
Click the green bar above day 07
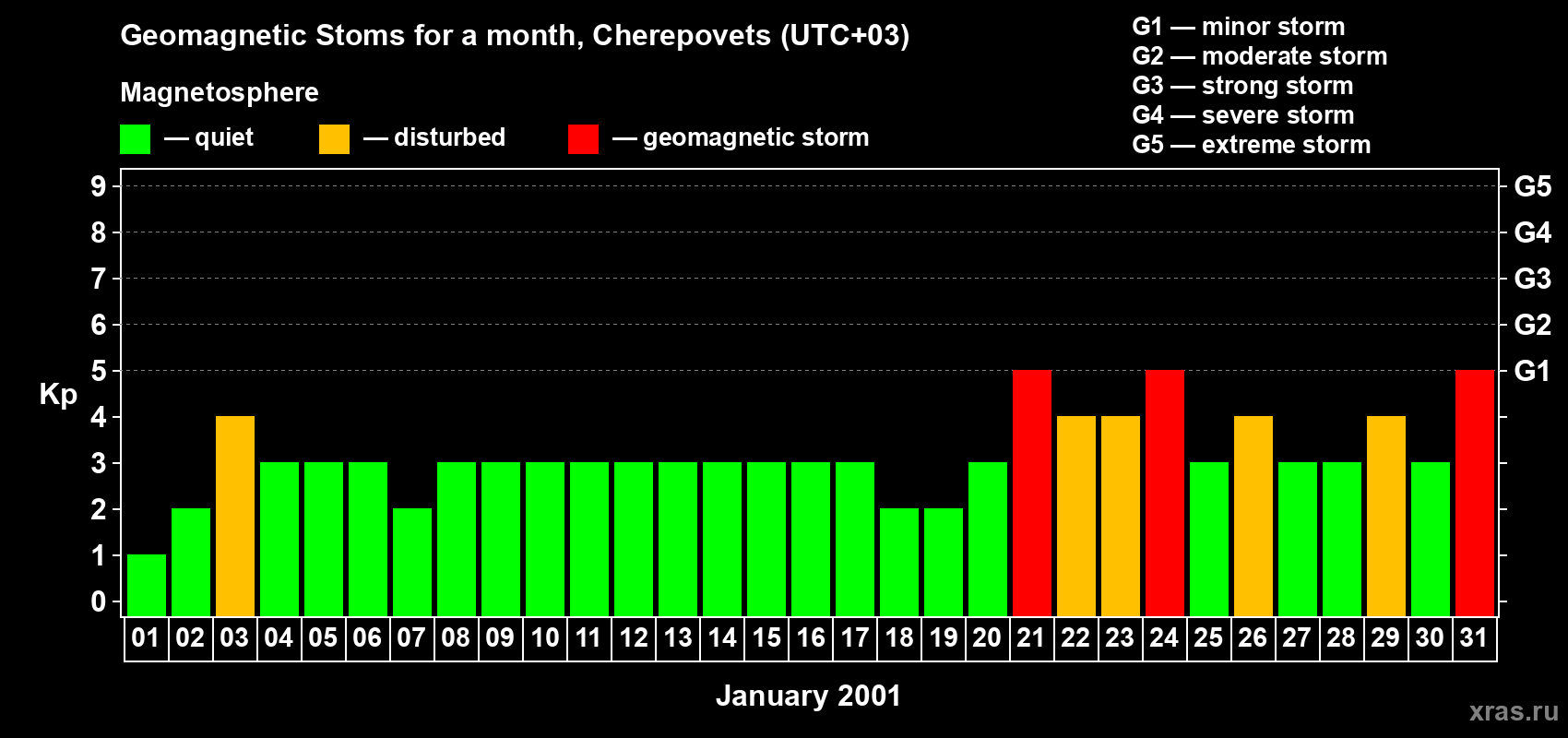tap(412, 562)
